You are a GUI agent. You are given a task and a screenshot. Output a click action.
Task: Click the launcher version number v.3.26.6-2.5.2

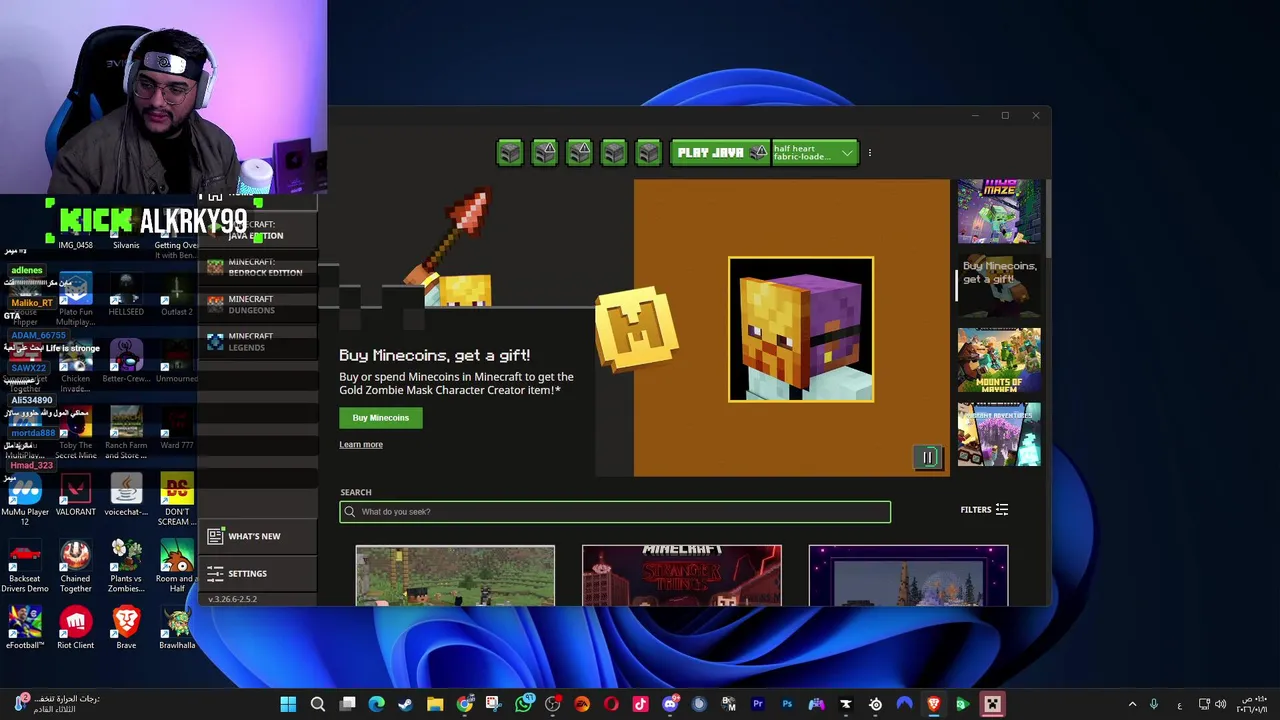coord(232,599)
